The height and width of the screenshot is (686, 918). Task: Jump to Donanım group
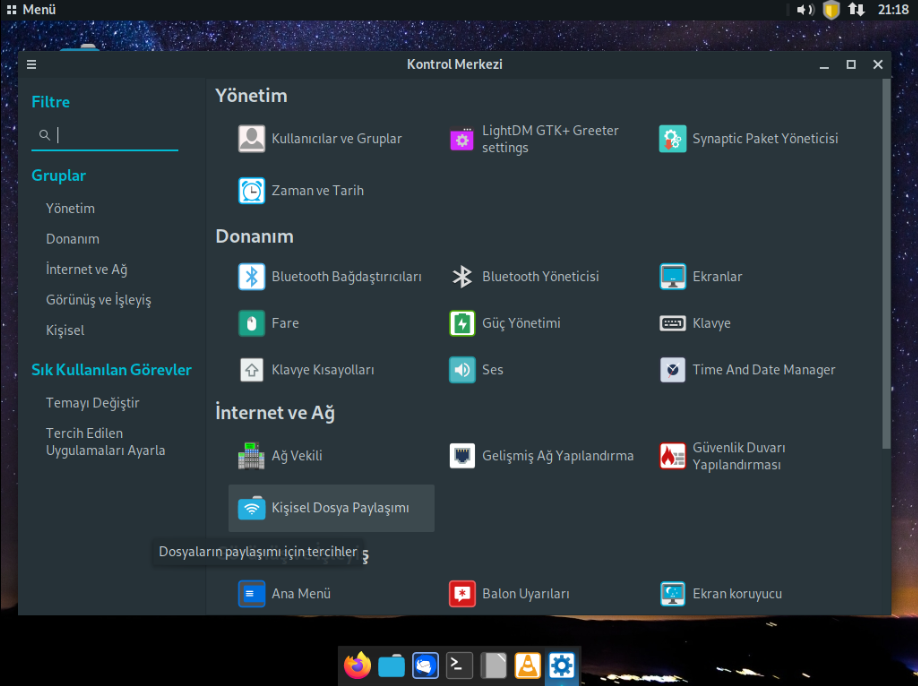pos(73,239)
